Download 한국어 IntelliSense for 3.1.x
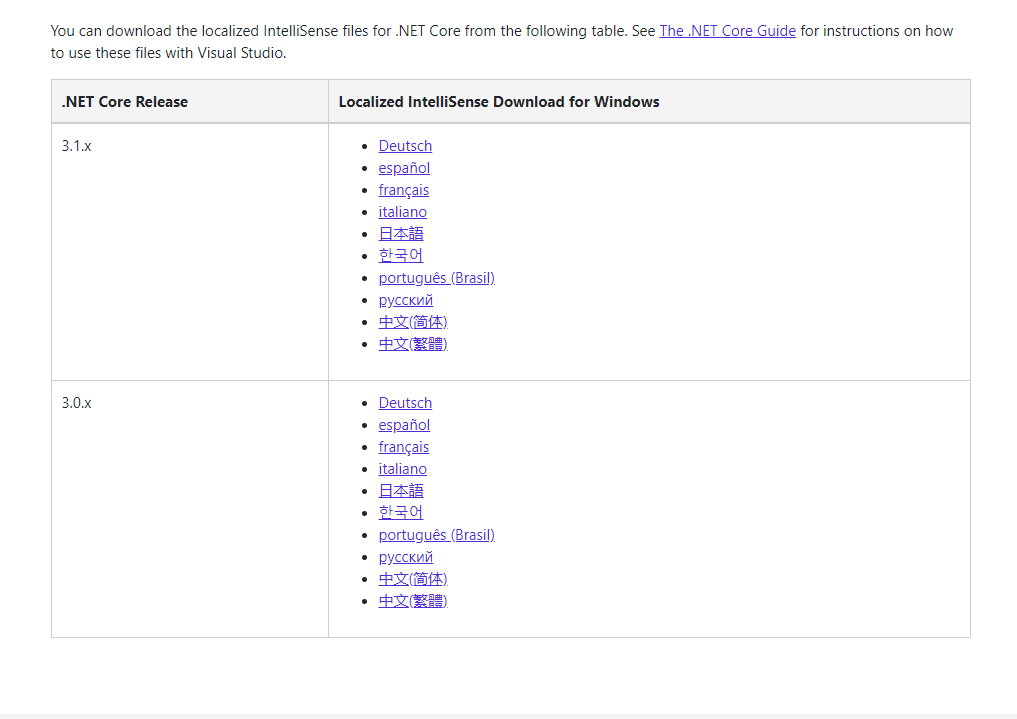 tap(401, 256)
